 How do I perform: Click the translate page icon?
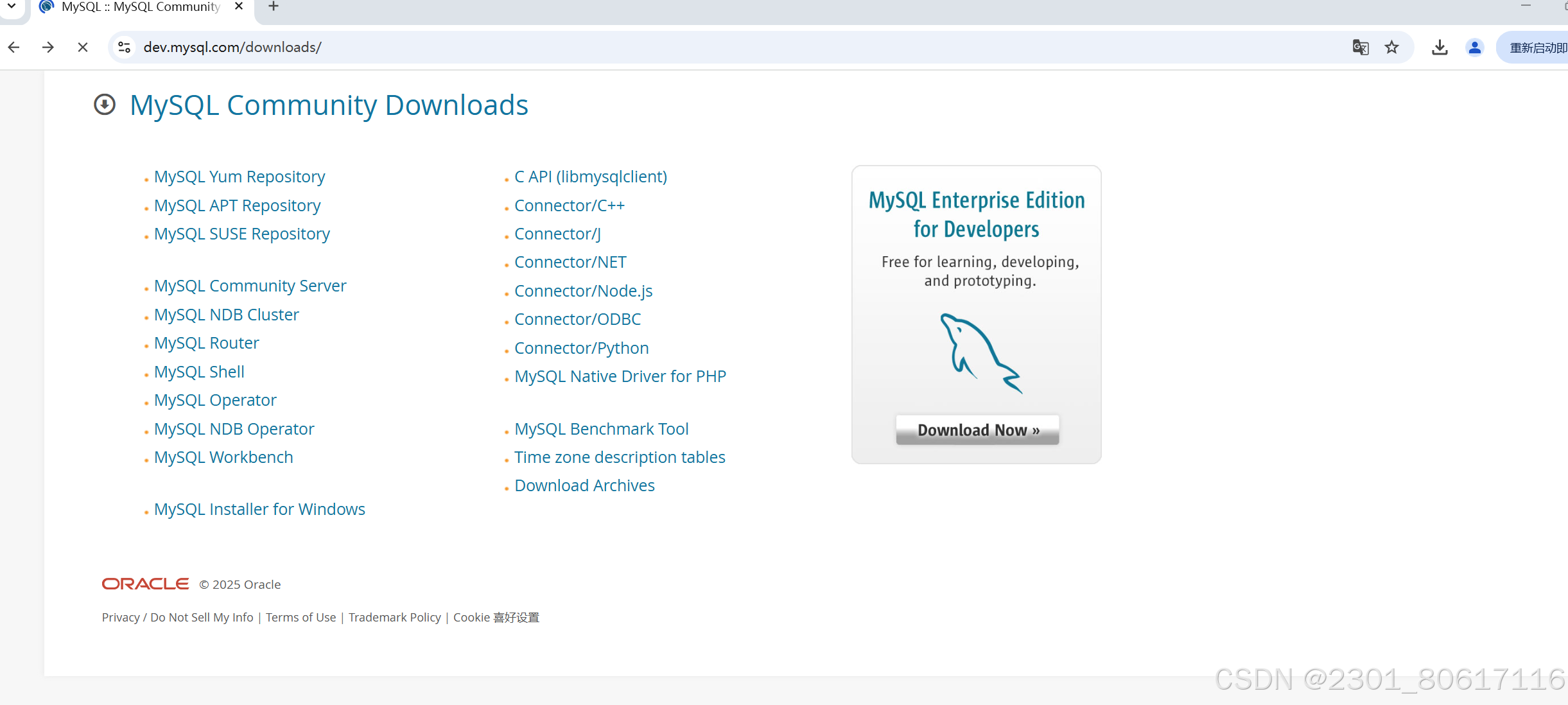1361,47
